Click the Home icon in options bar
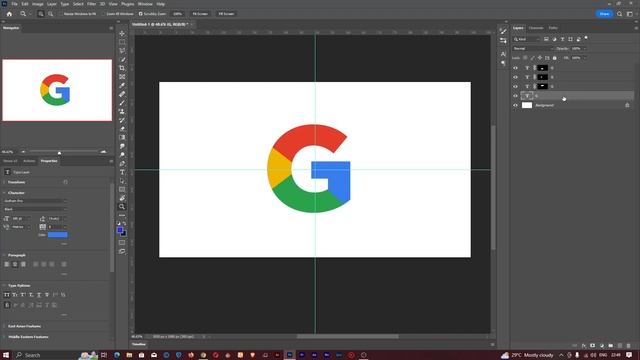The image size is (640, 360). point(9,14)
